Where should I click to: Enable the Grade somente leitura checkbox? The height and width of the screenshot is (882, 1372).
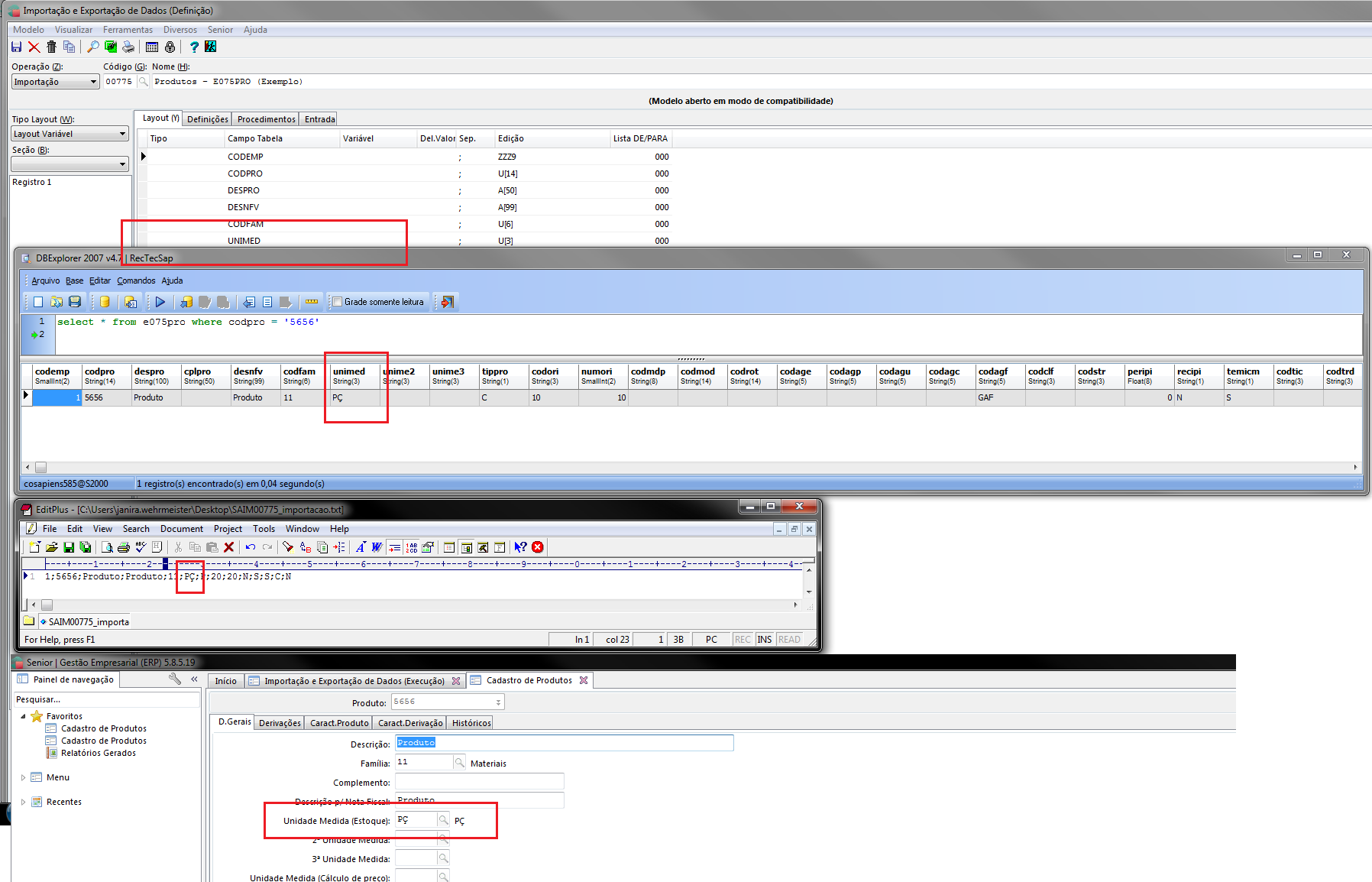tap(337, 302)
